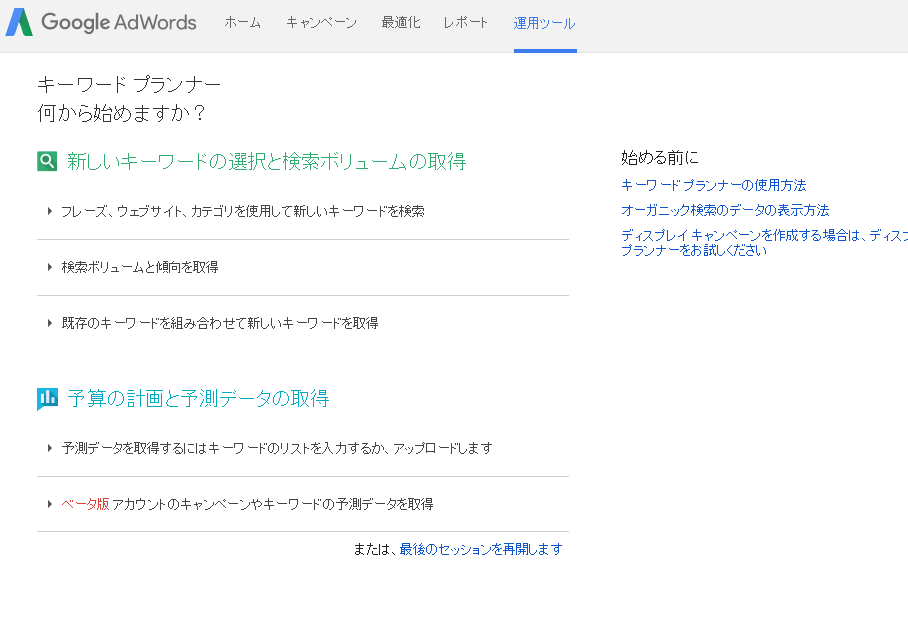Click 最後のセッションを再開します link
This screenshot has width=908, height=636.
(481, 549)
